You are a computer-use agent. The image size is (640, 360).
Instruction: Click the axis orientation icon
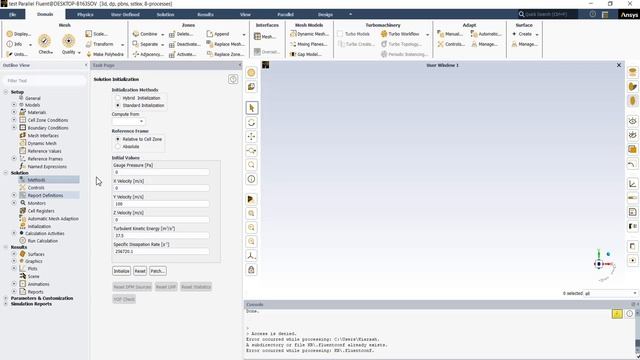click(251, 256)
